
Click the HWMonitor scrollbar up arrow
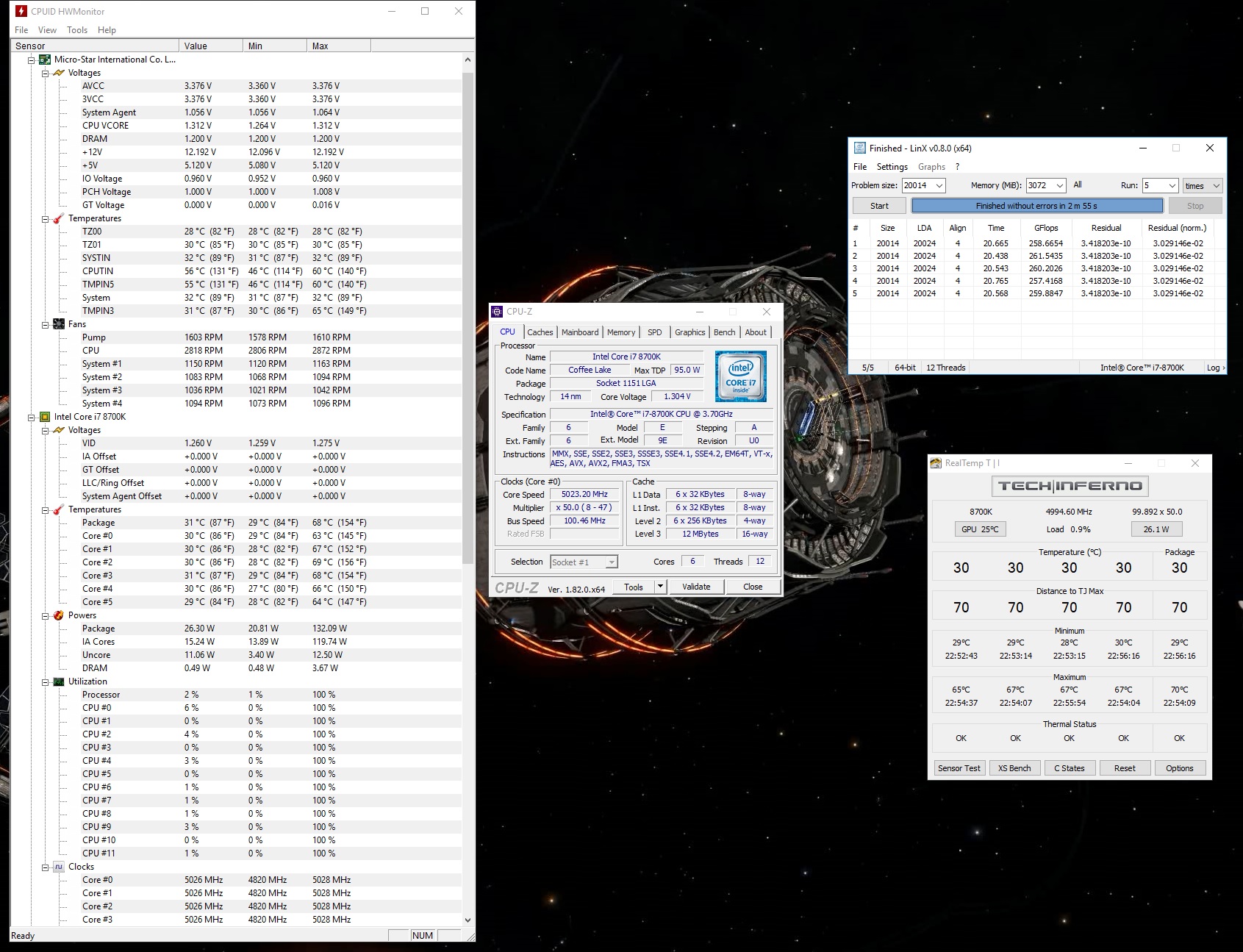point(468,60)
